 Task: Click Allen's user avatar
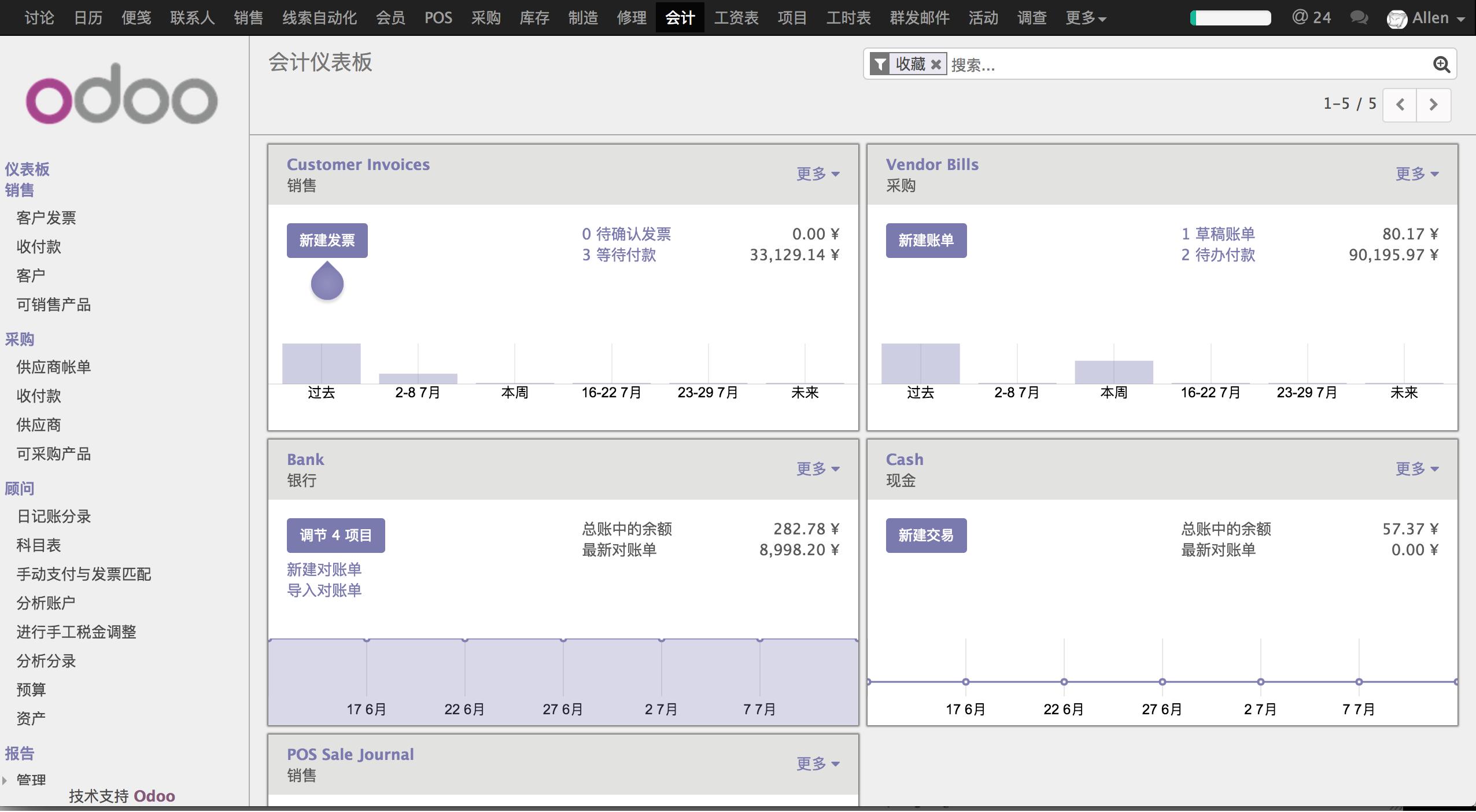coord(1397,18)
